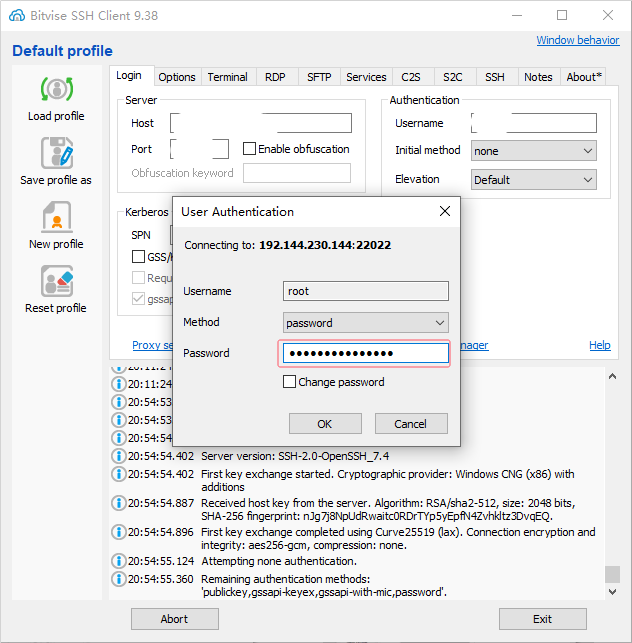Image resolution: width=632 pixels, height=643 pixels.
Task: Click the SHA-256 fingerprint log line
Action: coord(377,516)
